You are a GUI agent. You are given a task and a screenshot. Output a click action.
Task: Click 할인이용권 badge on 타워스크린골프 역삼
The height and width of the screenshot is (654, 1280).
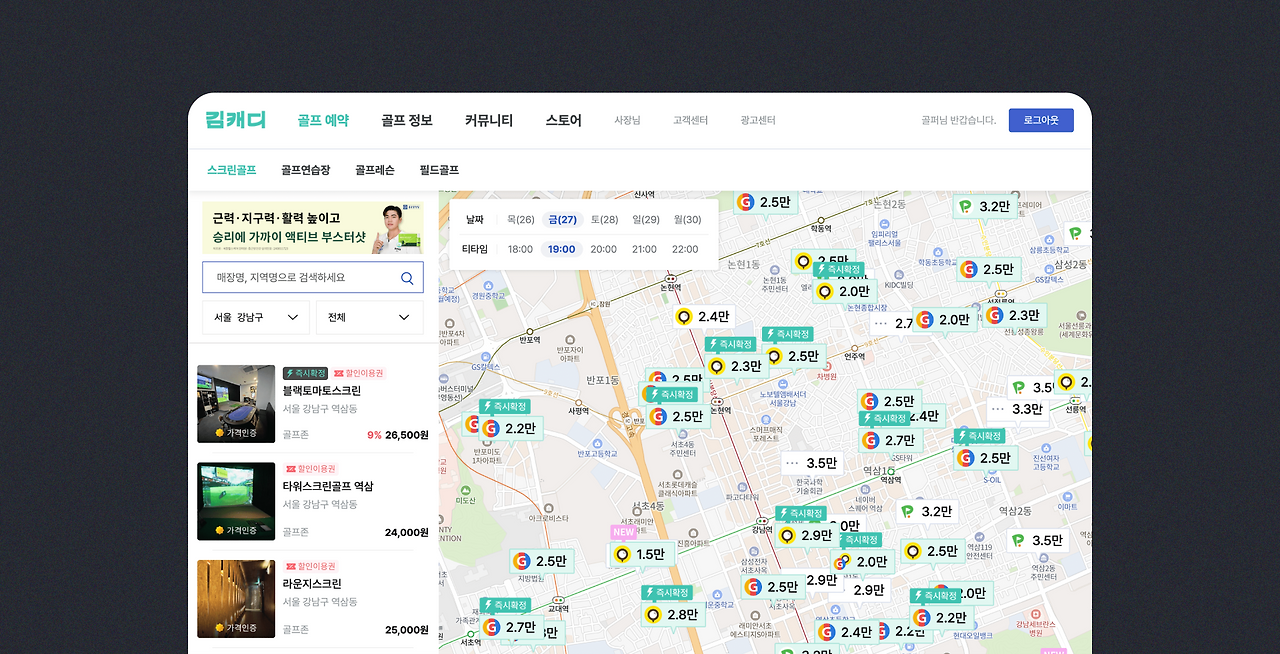pyautogui.click(x=310, y=468)
